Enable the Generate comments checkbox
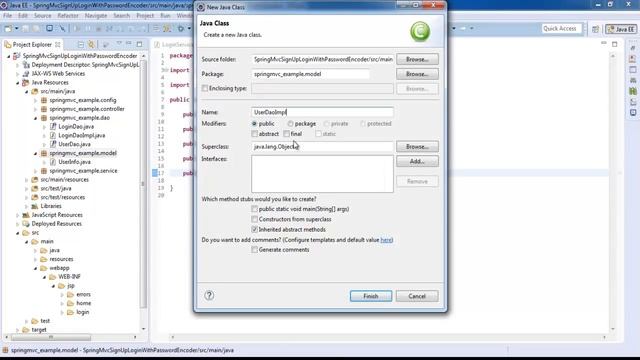This screenshot has width=640, height=360. tap(254, 250)
